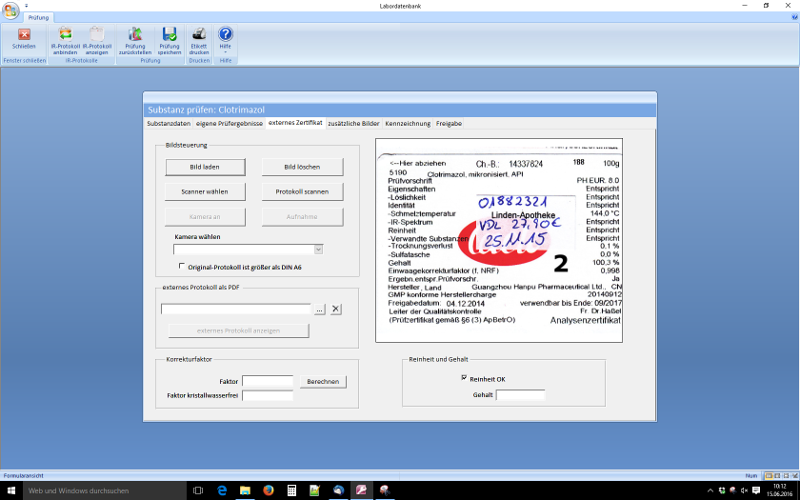Click the Protokoll scannen button
800x500 pixels.
(303, 191)
